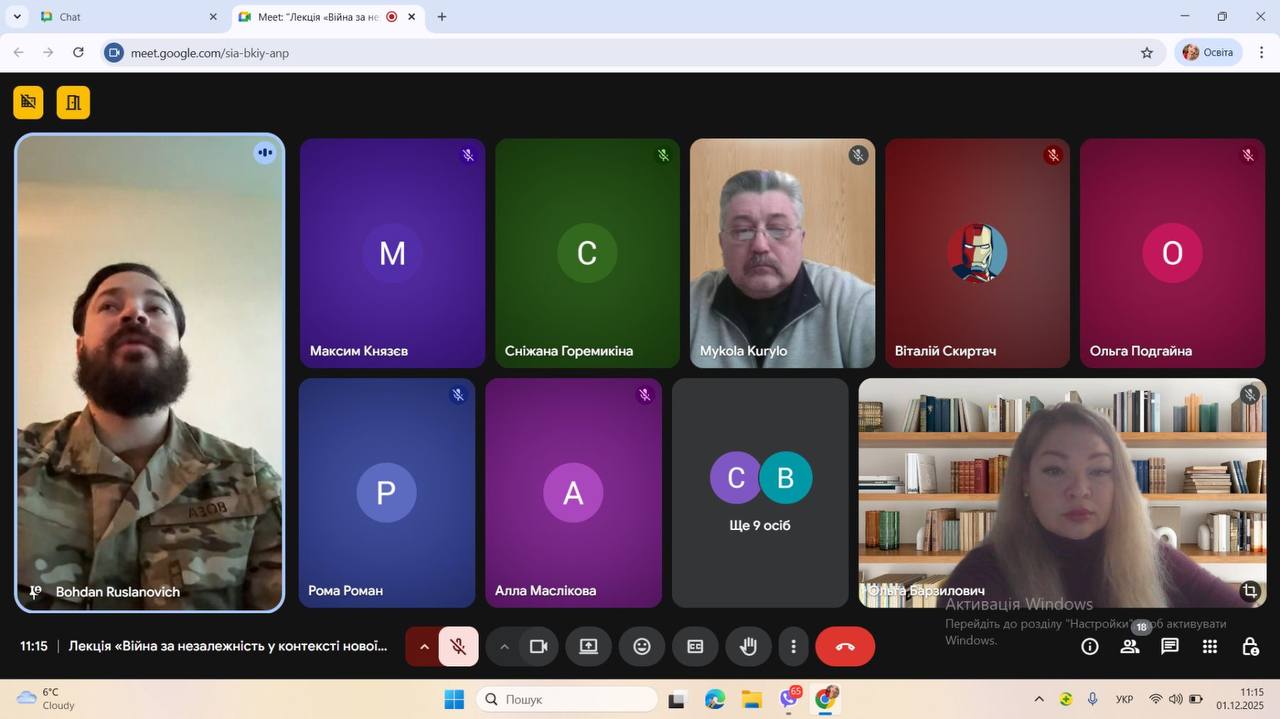This screenshot has height=719, width=1280.
Task: Click the 'Ще 9 осіб' tile
Action: pyautogui.click(x=760, y=493)
